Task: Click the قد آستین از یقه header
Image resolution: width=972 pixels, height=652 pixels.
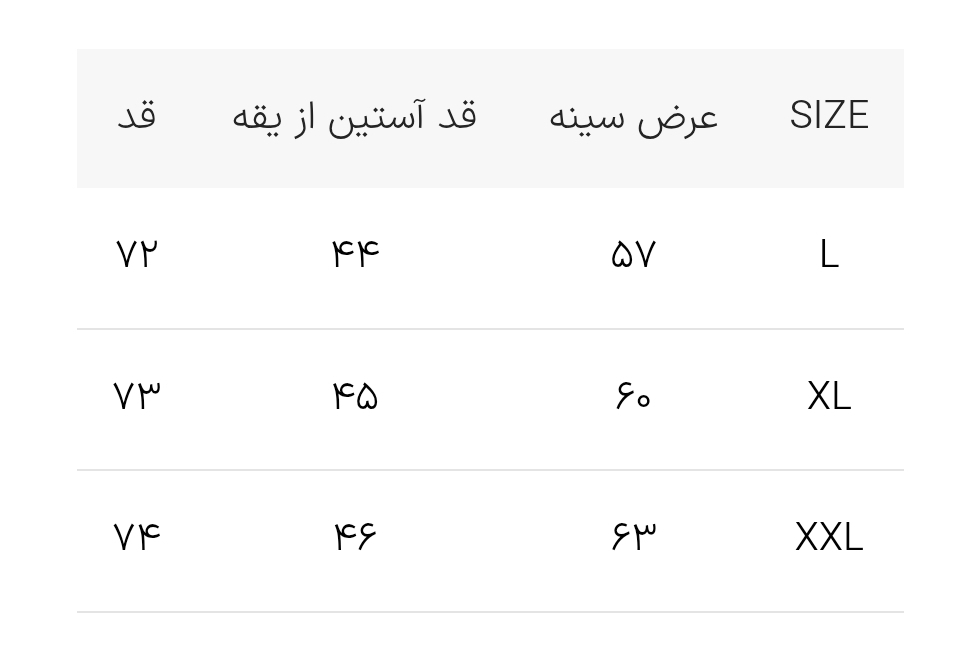Action: tap(354, 117)
